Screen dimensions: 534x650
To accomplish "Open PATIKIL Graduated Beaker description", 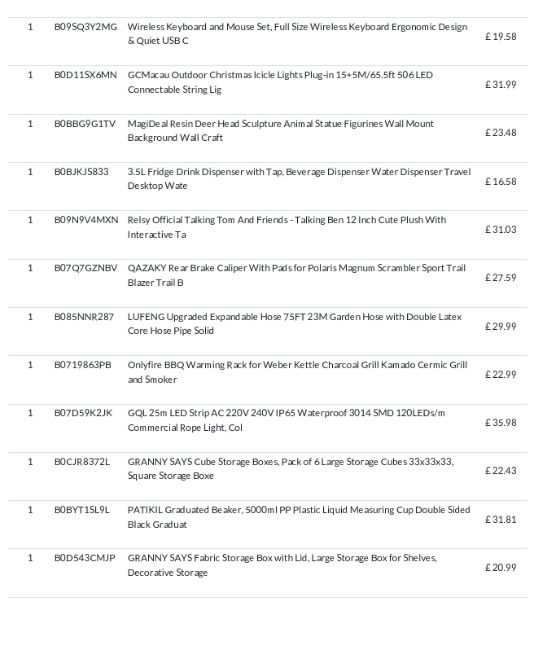I will tap(299, 517).
